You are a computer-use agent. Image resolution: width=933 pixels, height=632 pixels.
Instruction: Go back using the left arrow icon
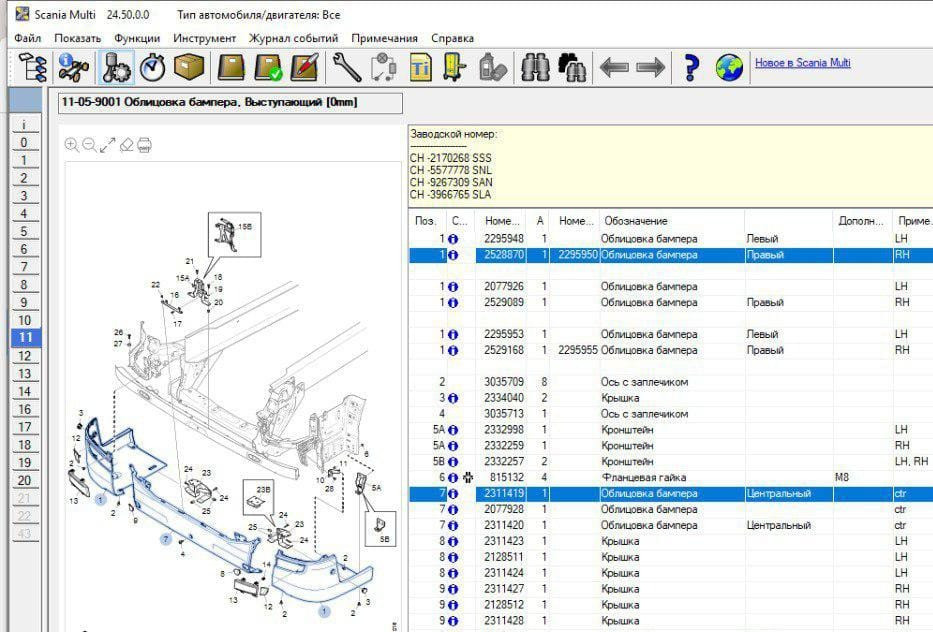[x=613, y=68]
